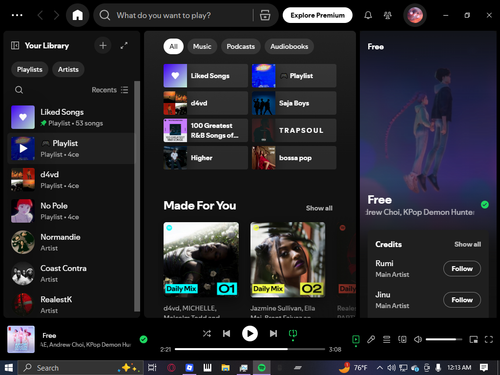Open the play queue

[387, 340]
